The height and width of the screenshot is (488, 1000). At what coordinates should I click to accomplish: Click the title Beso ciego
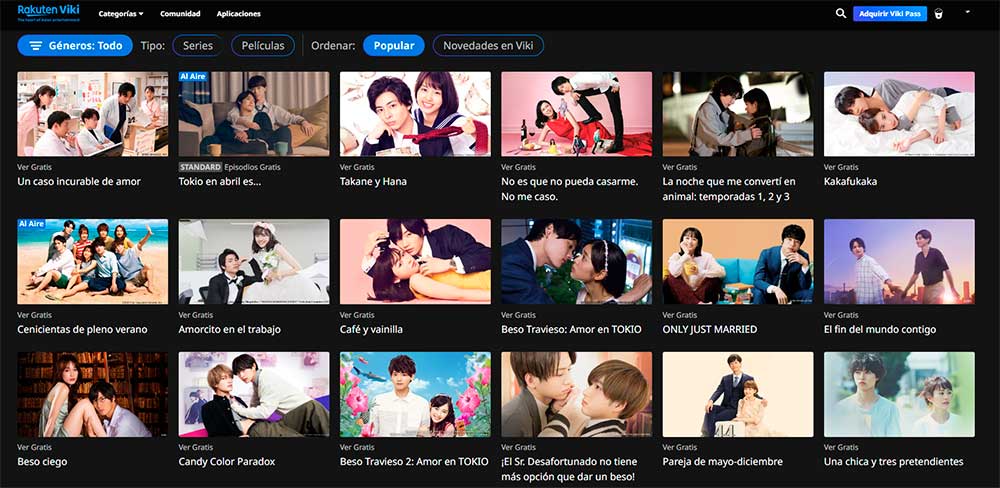(42, 461)
